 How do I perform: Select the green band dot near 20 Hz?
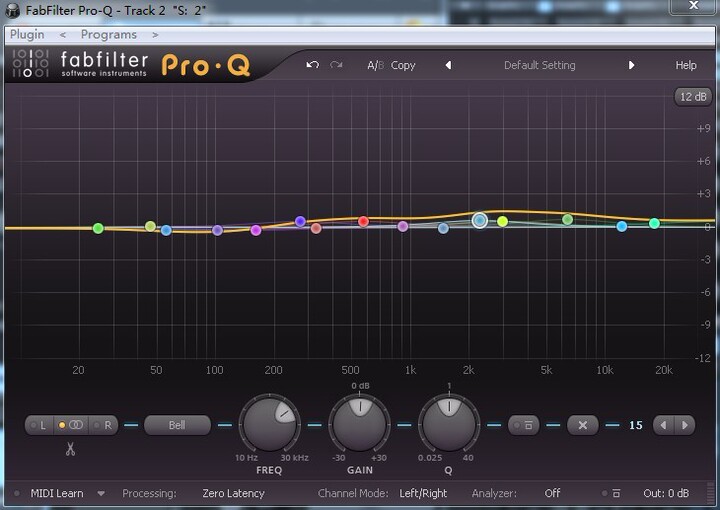coord(98,228)
